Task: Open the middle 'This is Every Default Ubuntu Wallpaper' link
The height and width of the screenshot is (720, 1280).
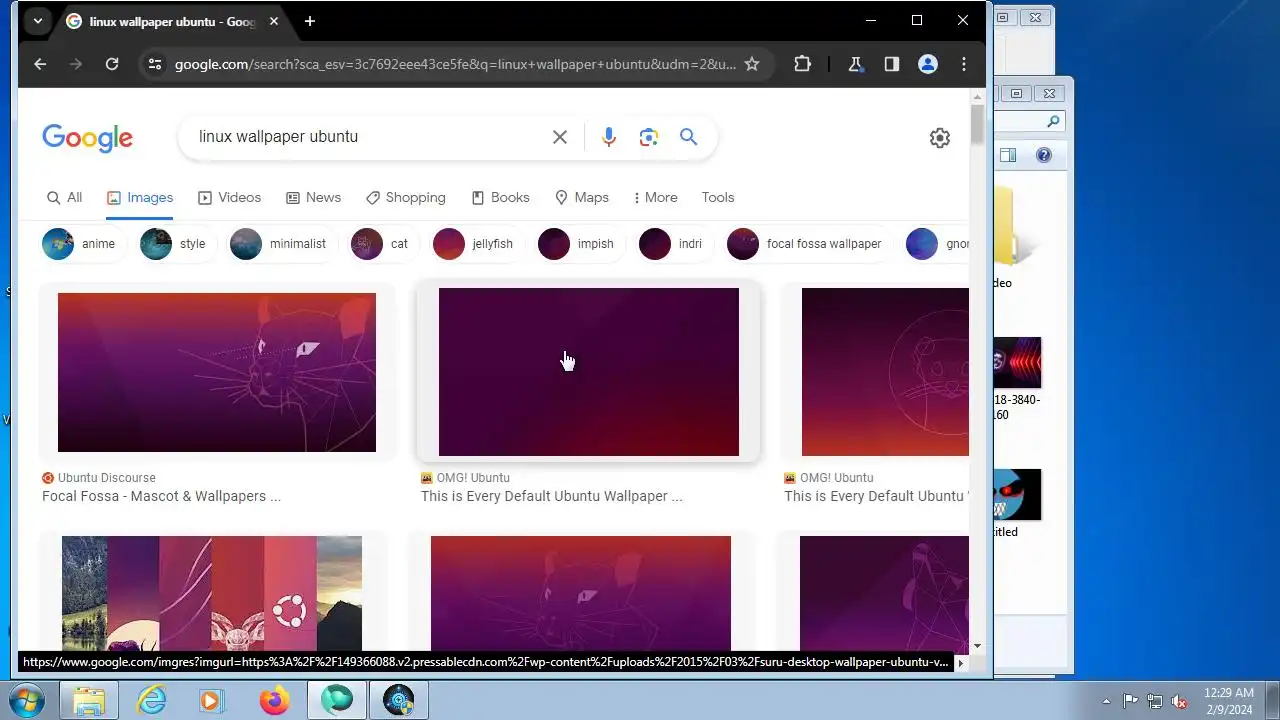Action: pyautogui.click(x=552, y=496)
